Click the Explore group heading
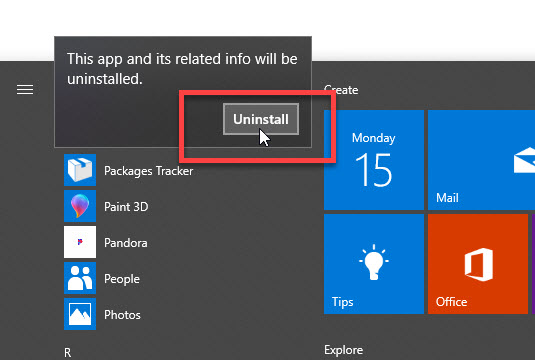This screenshot has width=535, height=360. [343, 350]
